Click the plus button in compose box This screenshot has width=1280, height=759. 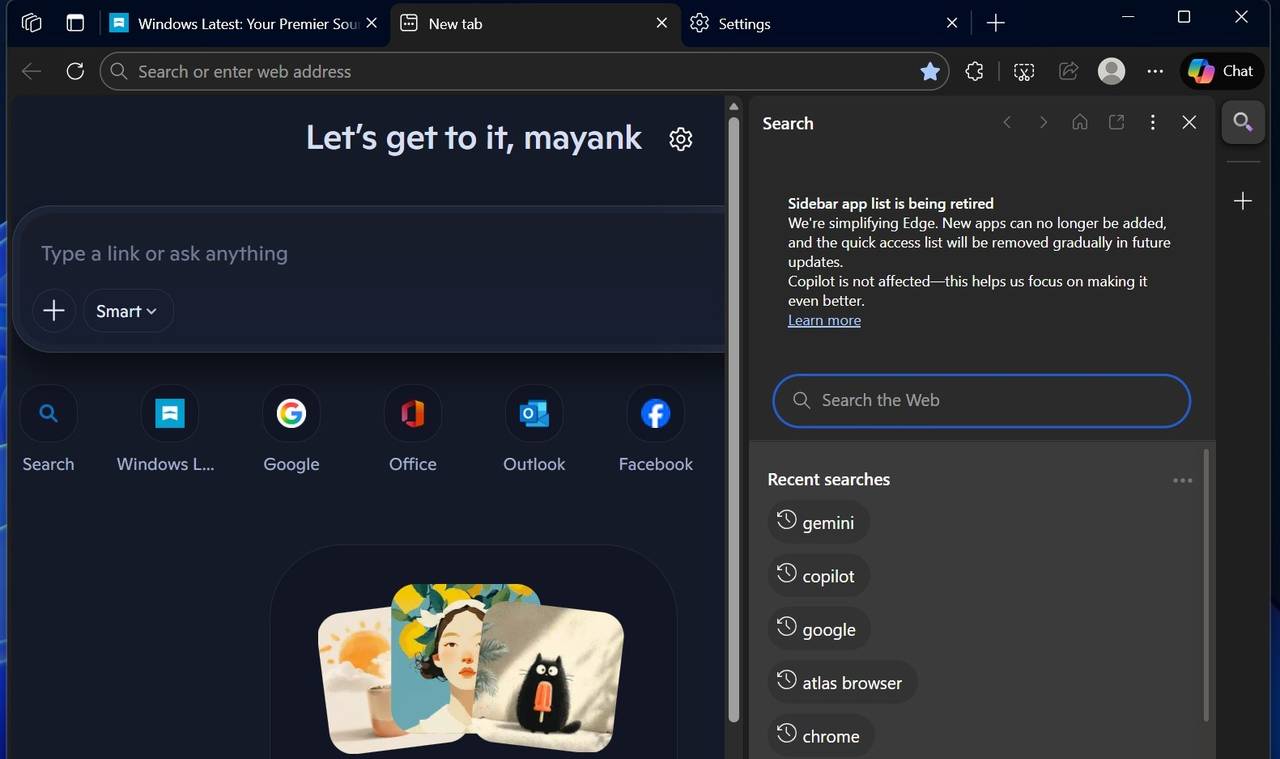(54, 311)
